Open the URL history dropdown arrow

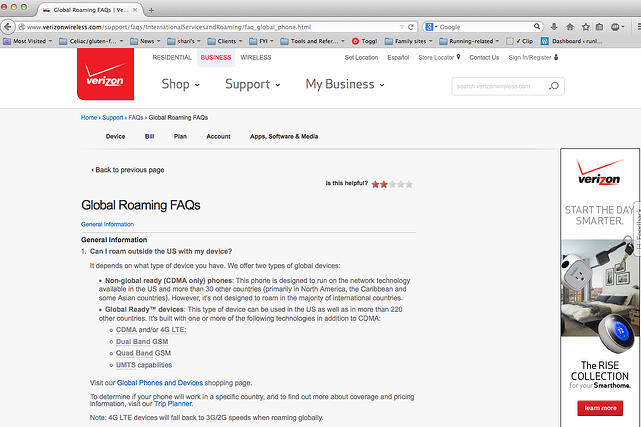tap(401, 27)
